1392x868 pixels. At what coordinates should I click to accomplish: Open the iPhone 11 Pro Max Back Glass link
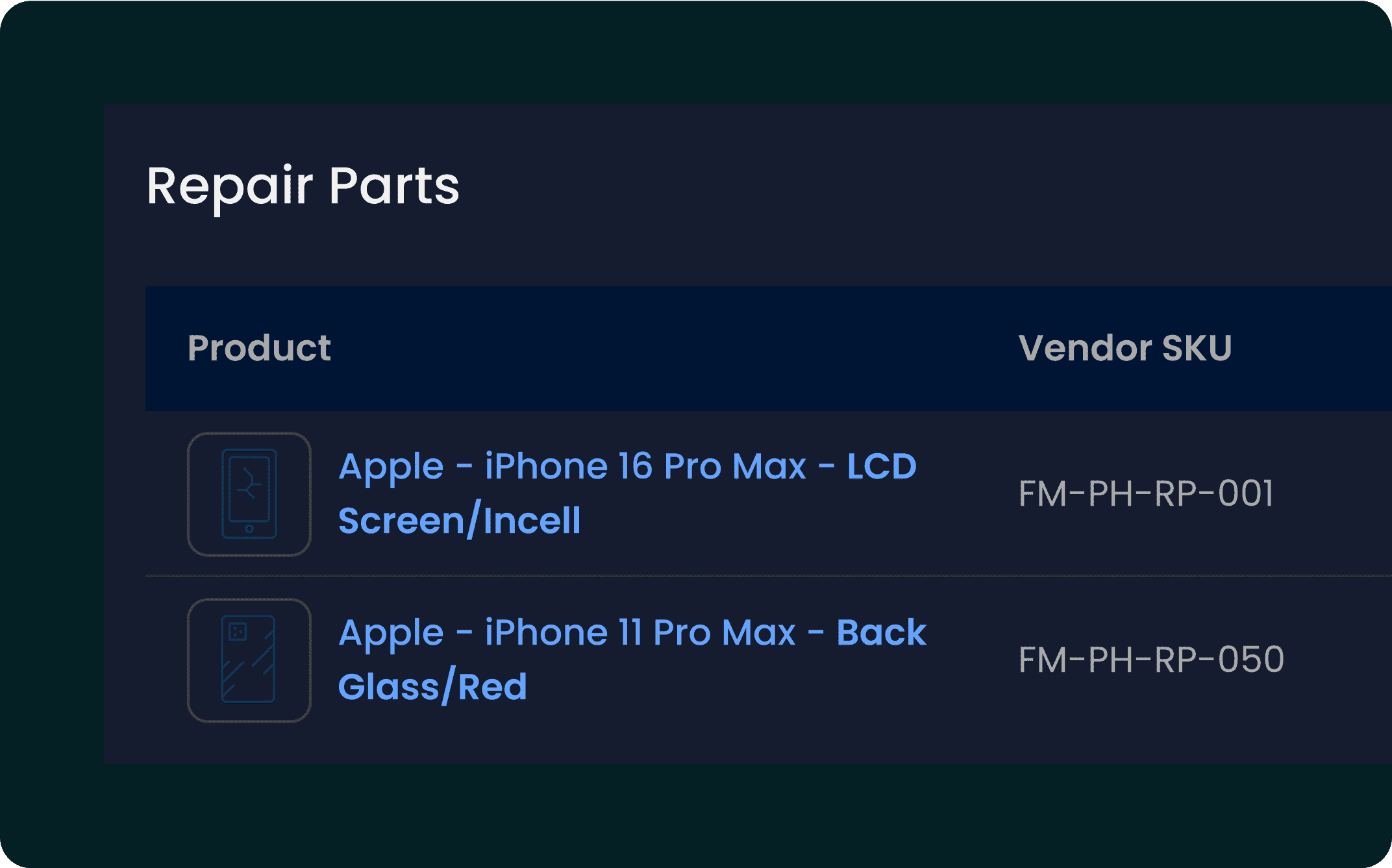[x=632, y=633]
